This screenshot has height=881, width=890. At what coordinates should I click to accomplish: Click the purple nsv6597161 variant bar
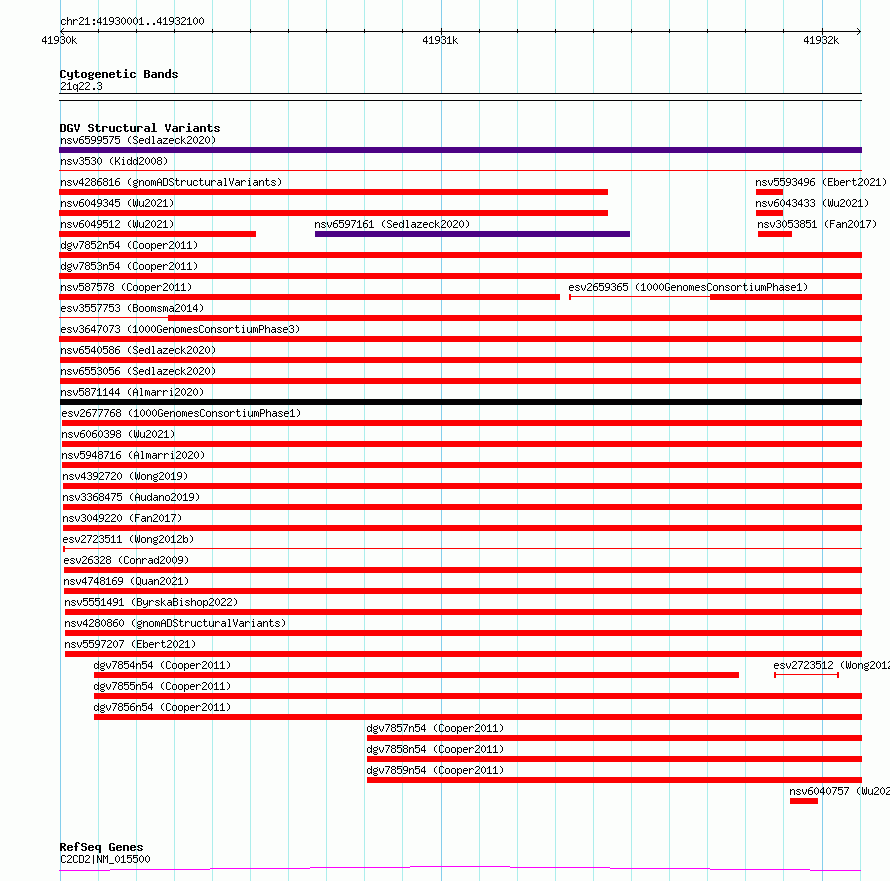tap(472, 234)
